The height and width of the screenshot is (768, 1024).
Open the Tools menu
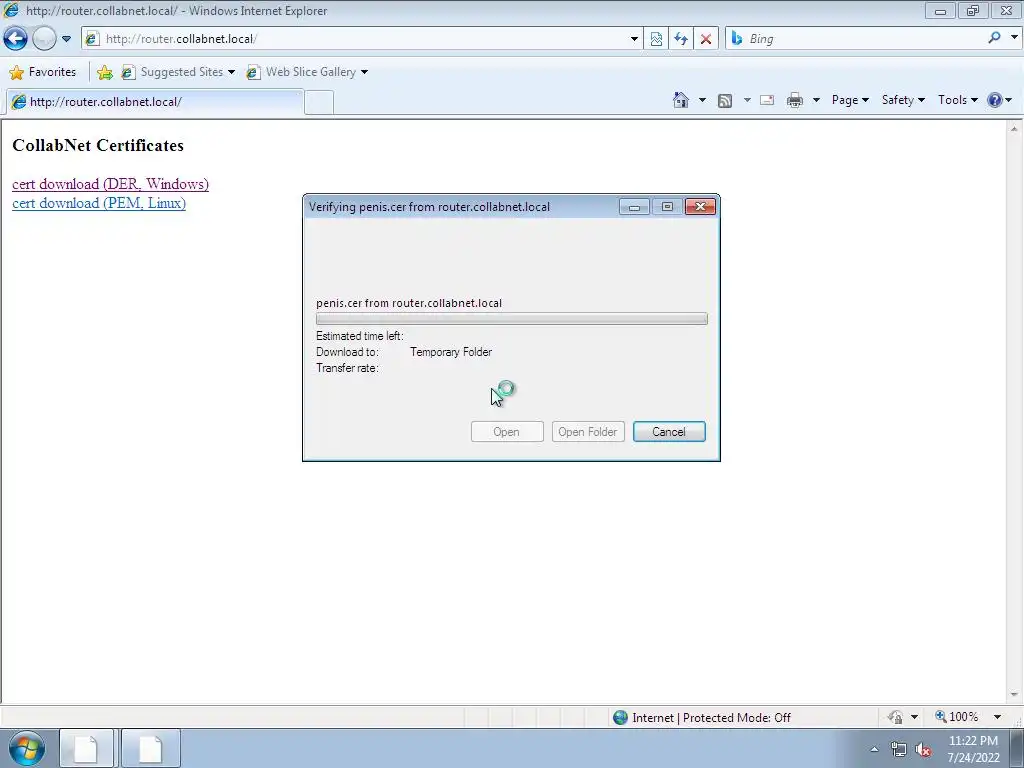[957, 100]
